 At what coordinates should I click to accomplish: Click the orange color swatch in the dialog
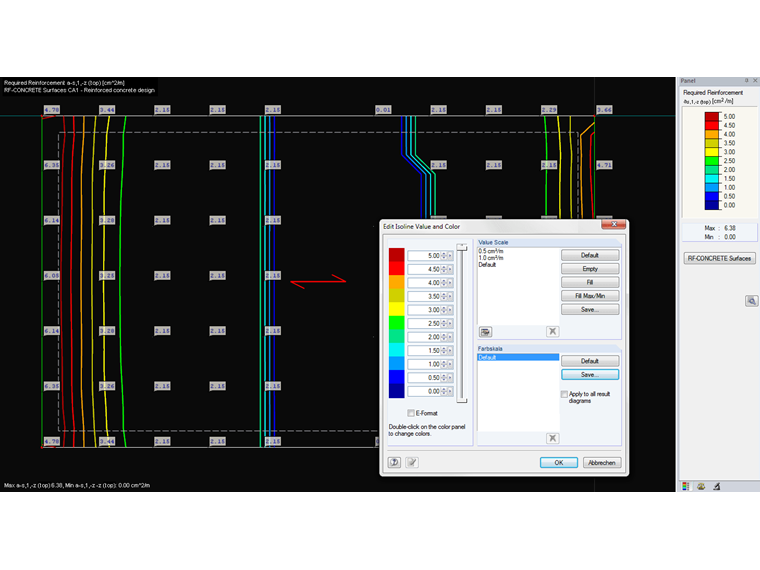(x=396, y=282)
